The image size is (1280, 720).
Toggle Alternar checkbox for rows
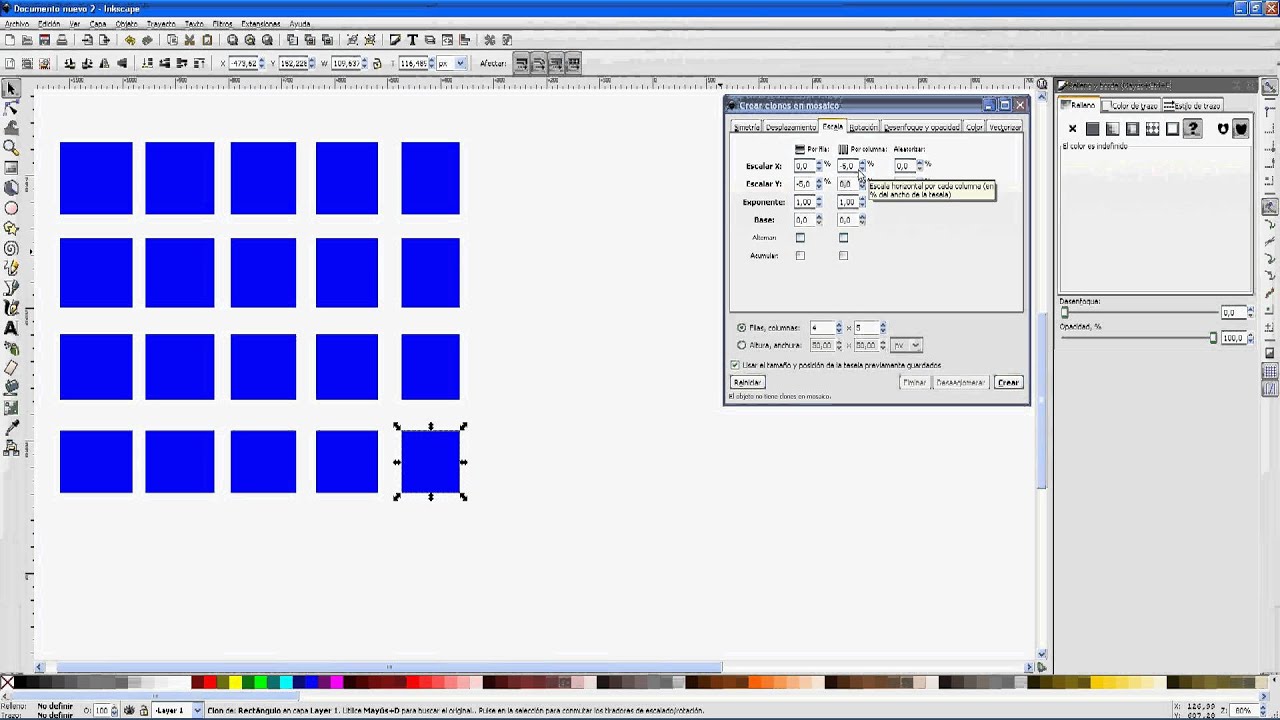tap(800, 238)
